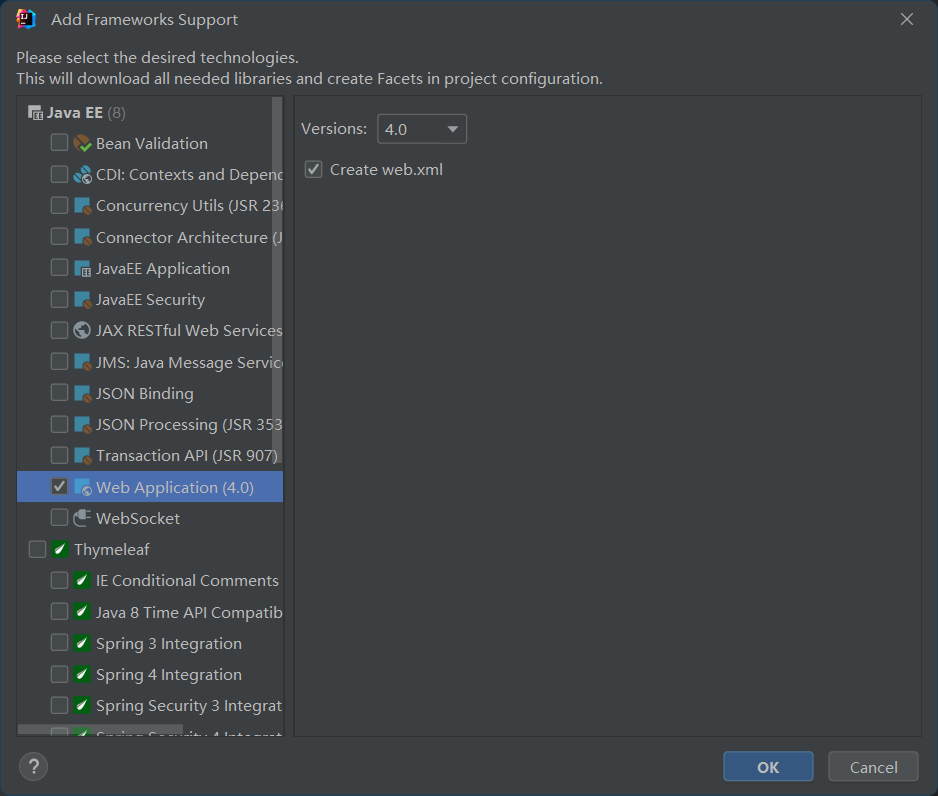Click the Thymeleaf leaf icon
938x796 pixels.
[61, 549]
